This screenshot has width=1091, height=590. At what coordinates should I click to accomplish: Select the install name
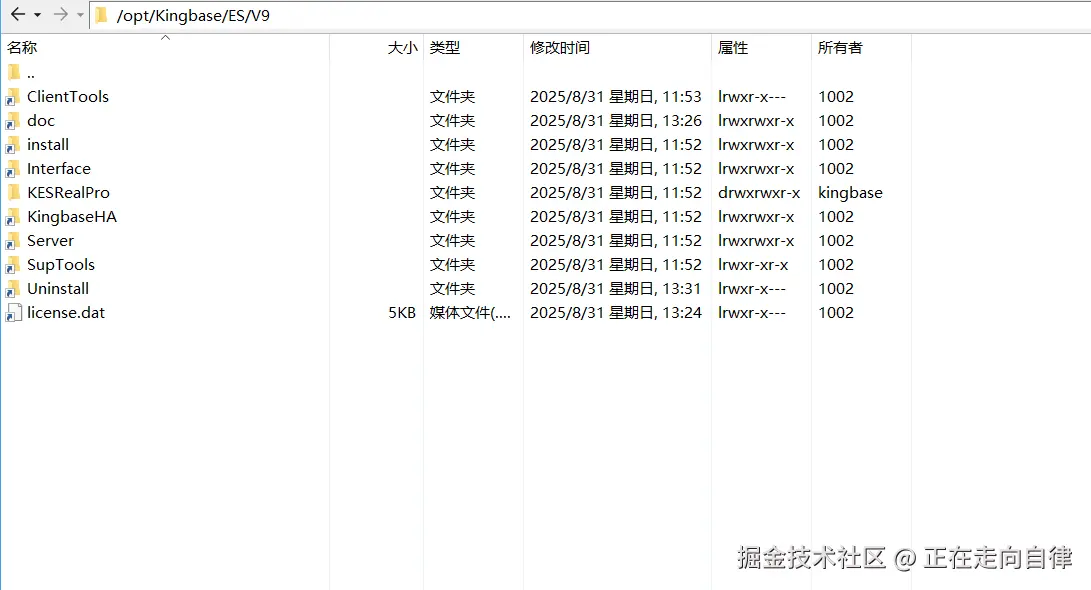48,145
